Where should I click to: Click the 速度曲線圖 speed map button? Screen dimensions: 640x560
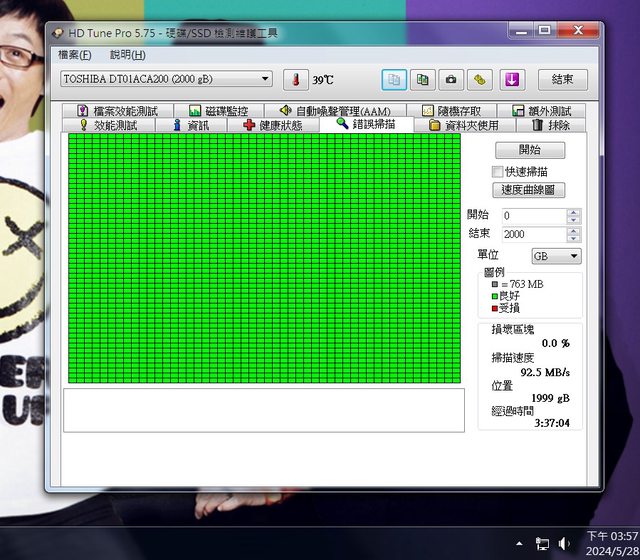[x=528, y=190]
